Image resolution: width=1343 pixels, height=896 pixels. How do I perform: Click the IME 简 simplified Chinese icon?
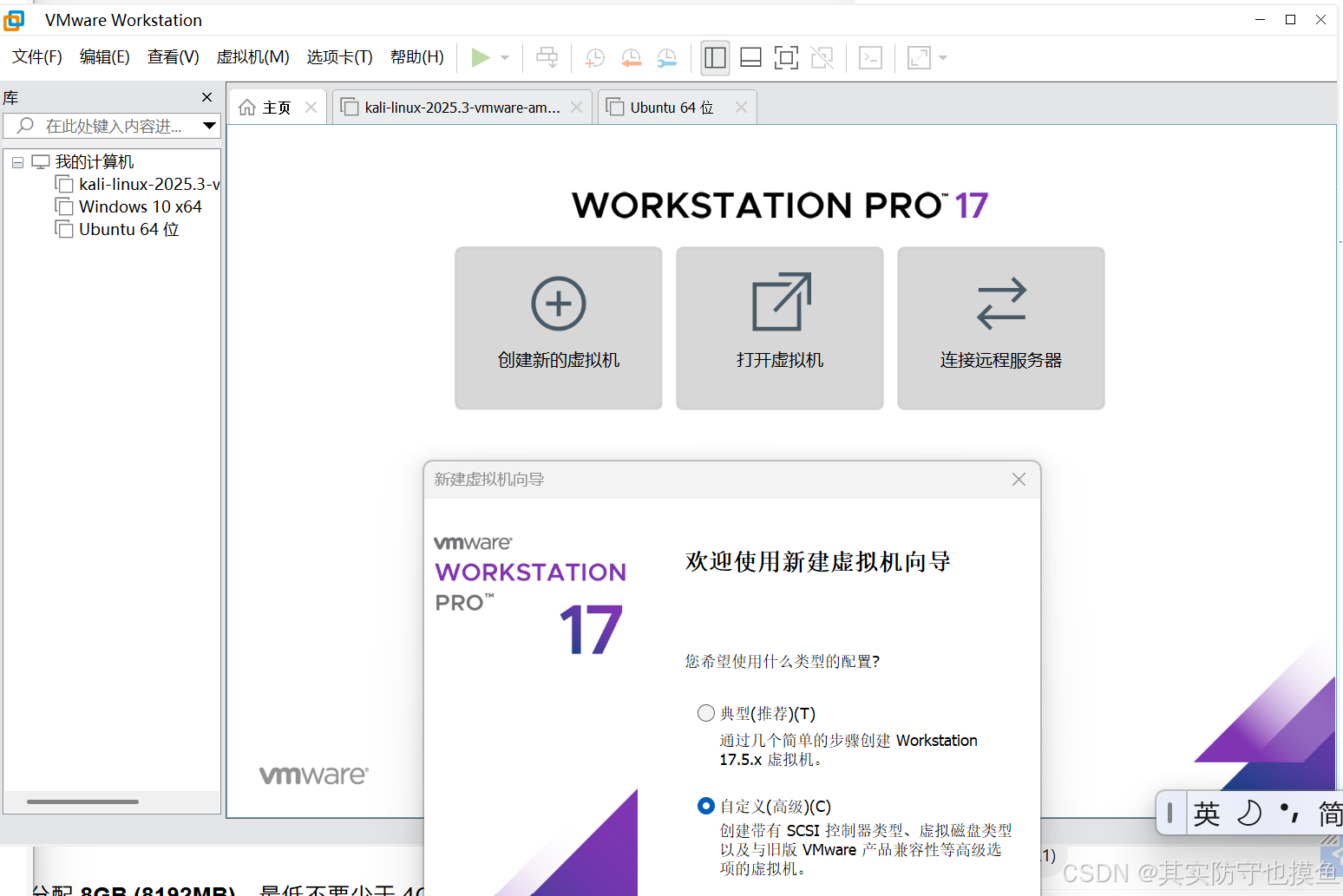(1330, 814)
